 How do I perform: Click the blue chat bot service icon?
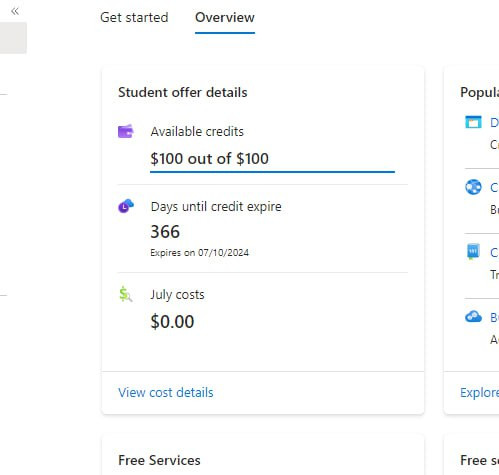[473, 252]
